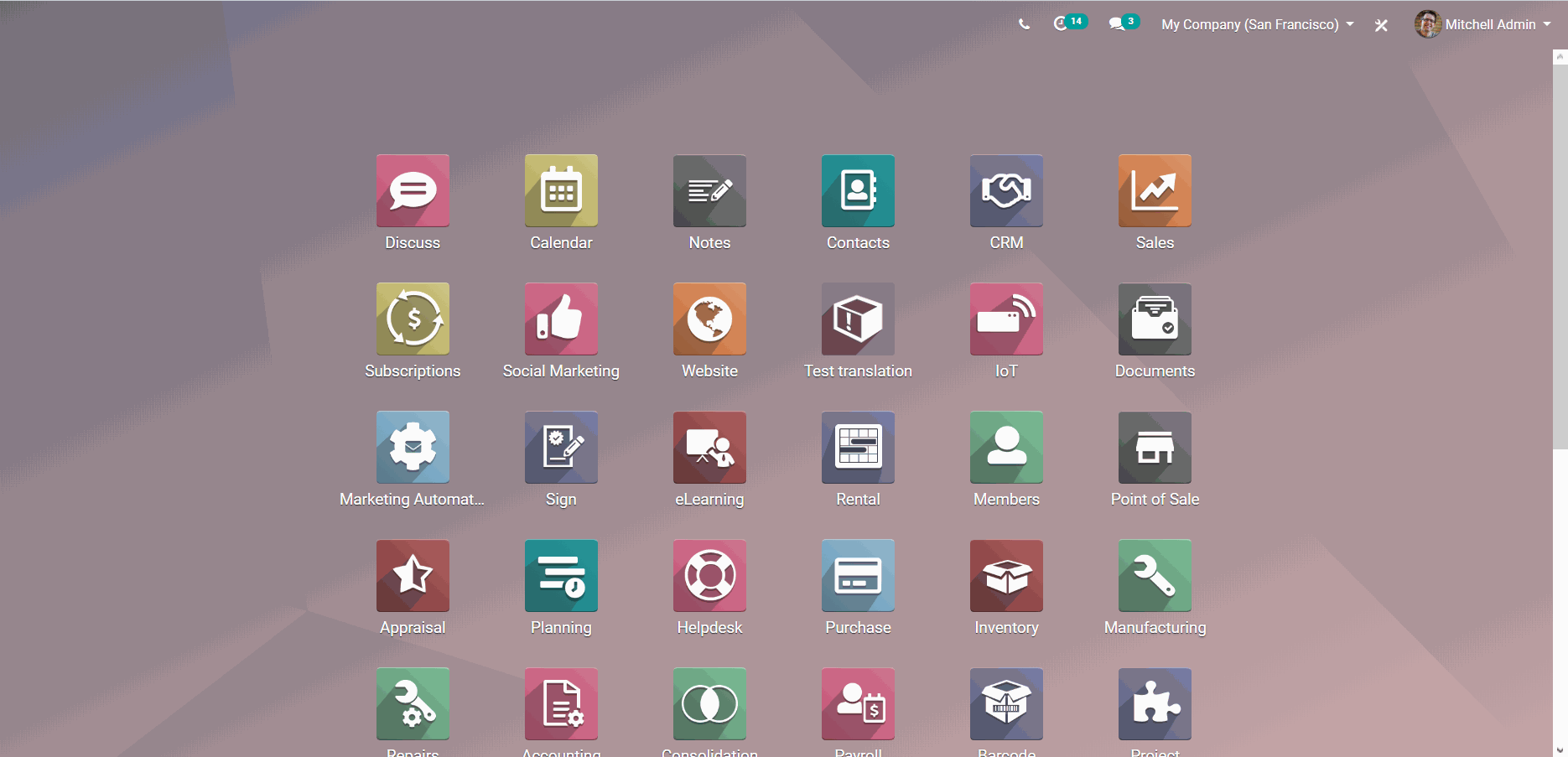This screenshot has width=1568, height=757.
Task: Launch the Manufacturing app
Action: pos(1155,576)
